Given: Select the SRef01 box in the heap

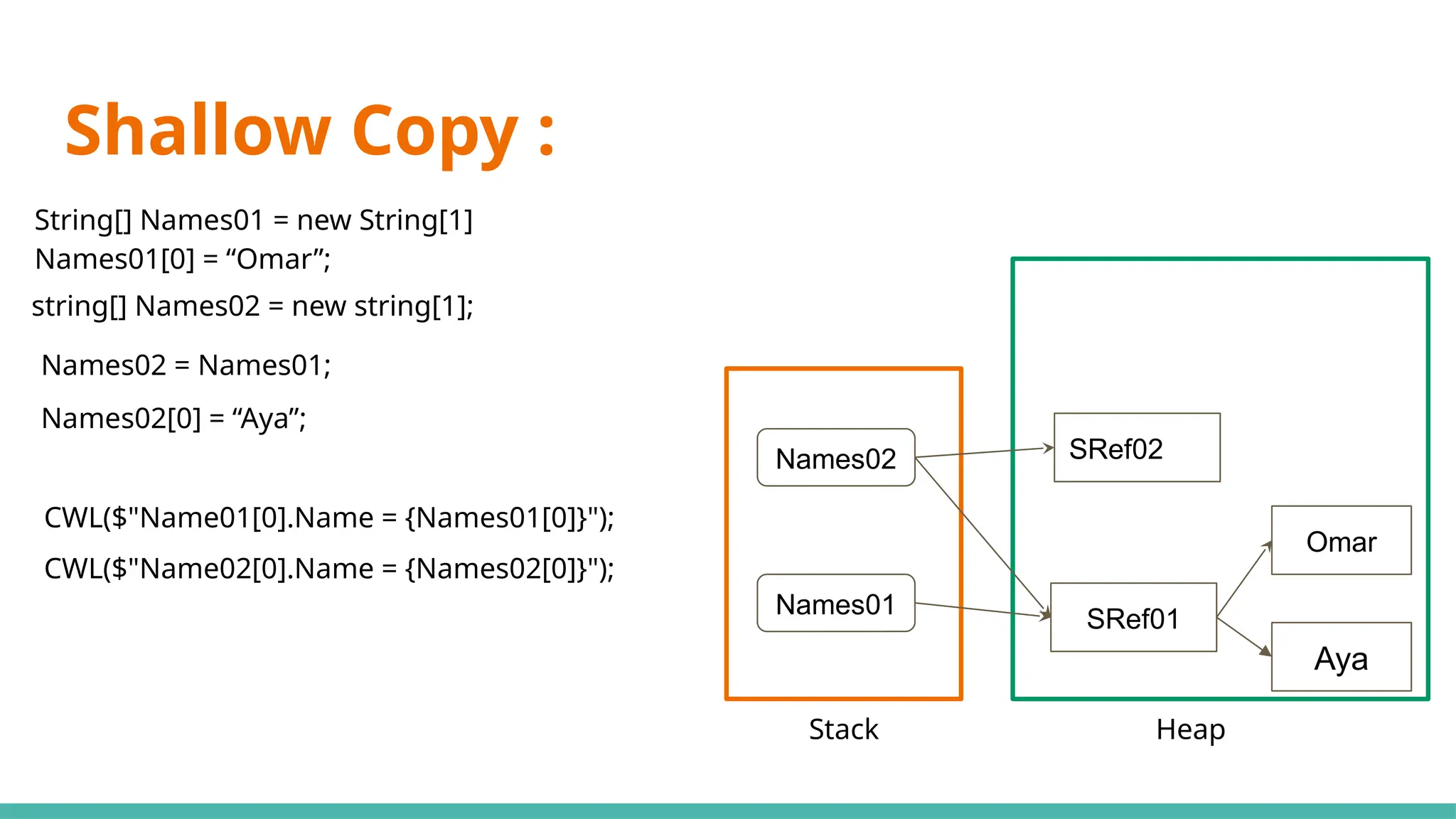Looking at the screenshot, I should point(1133,617).
